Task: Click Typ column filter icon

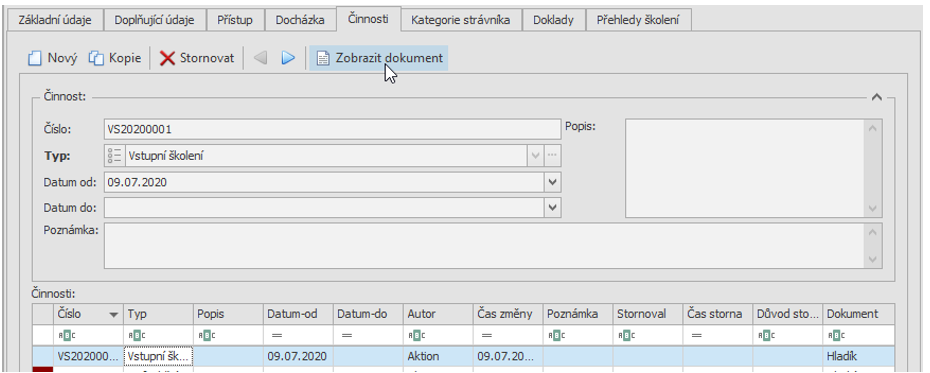Action: click(136, 335)
